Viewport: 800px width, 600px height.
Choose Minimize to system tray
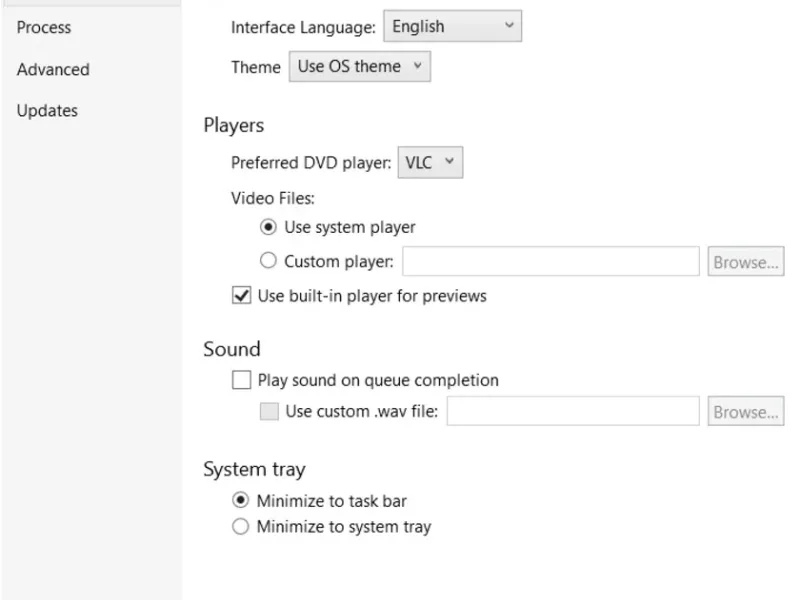coord(240,527)
